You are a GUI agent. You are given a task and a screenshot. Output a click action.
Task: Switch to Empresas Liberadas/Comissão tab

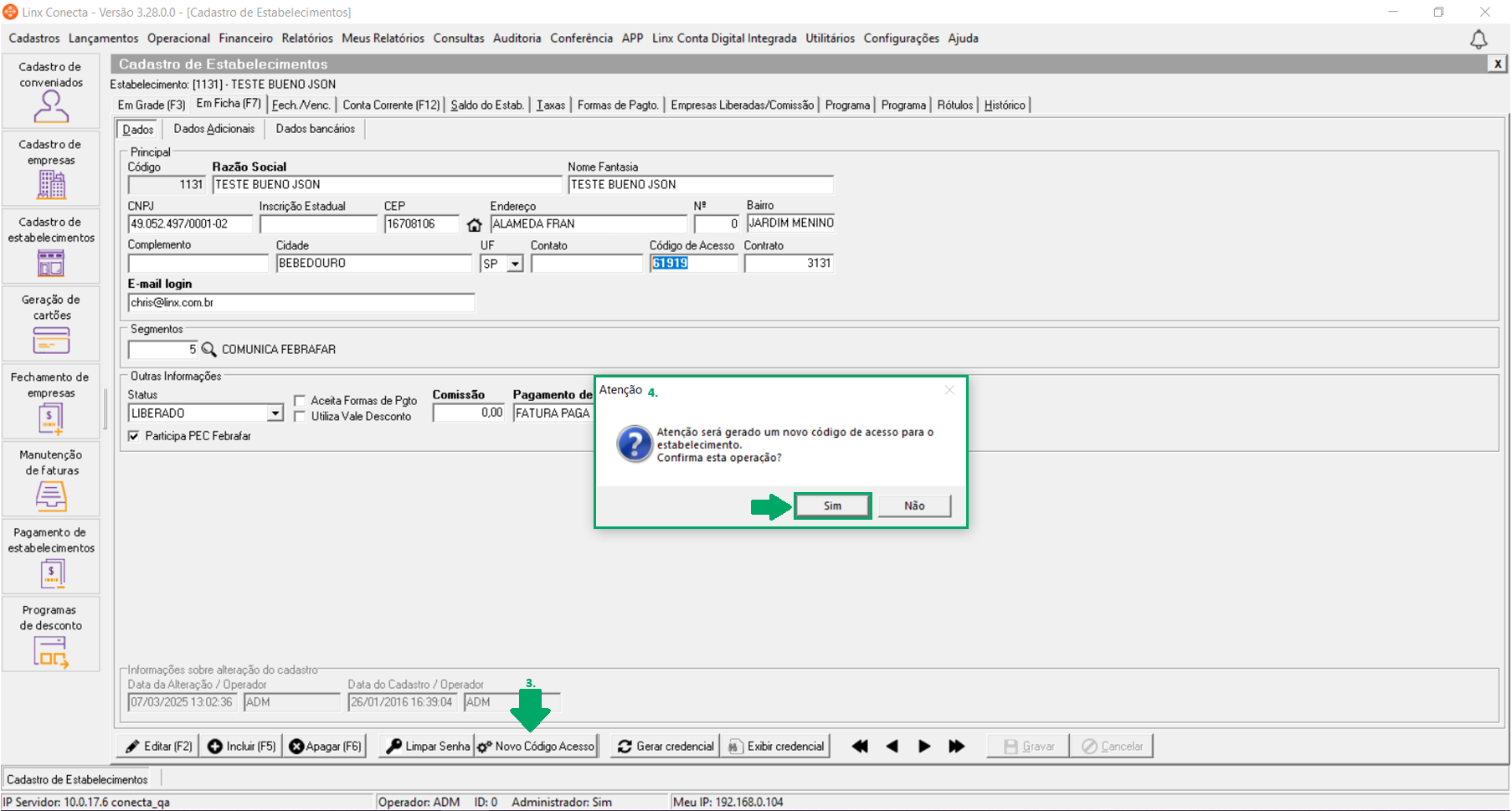click(x=743, y=105)
